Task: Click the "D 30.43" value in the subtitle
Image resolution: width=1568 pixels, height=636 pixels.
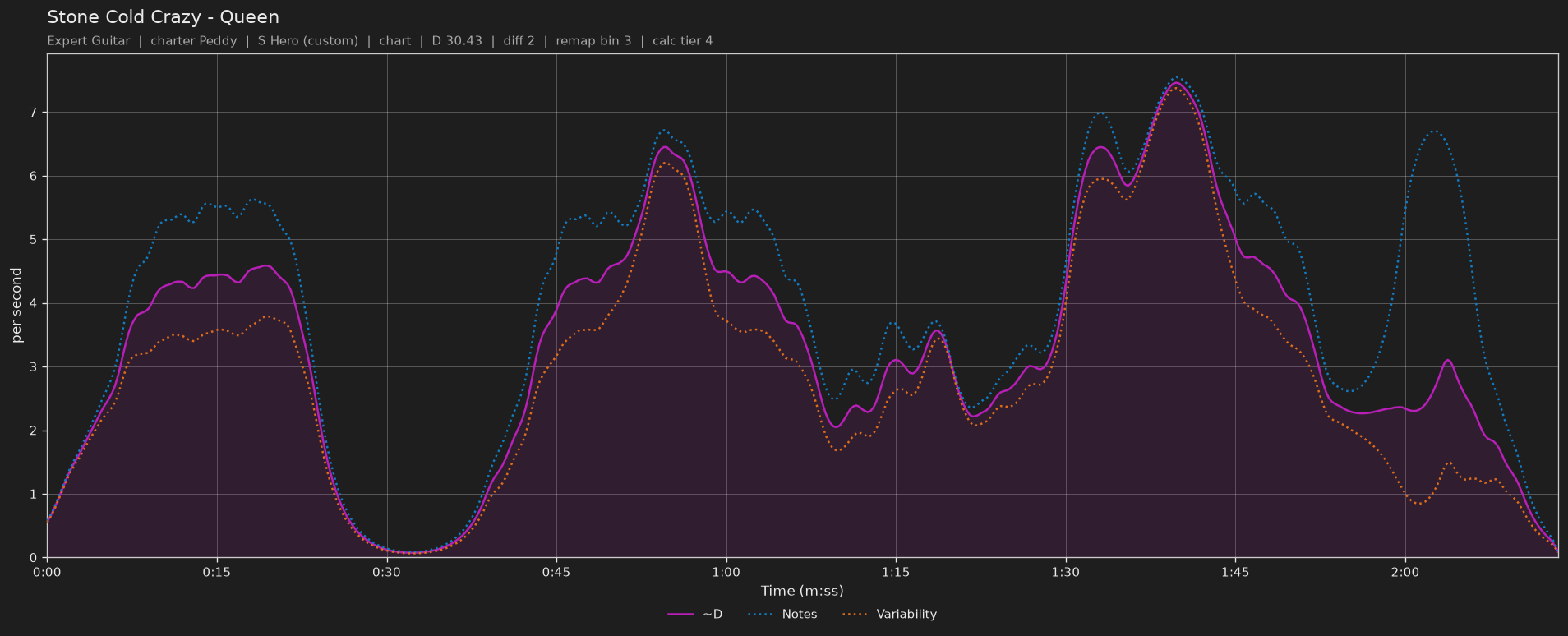Action: coord(457,41)
